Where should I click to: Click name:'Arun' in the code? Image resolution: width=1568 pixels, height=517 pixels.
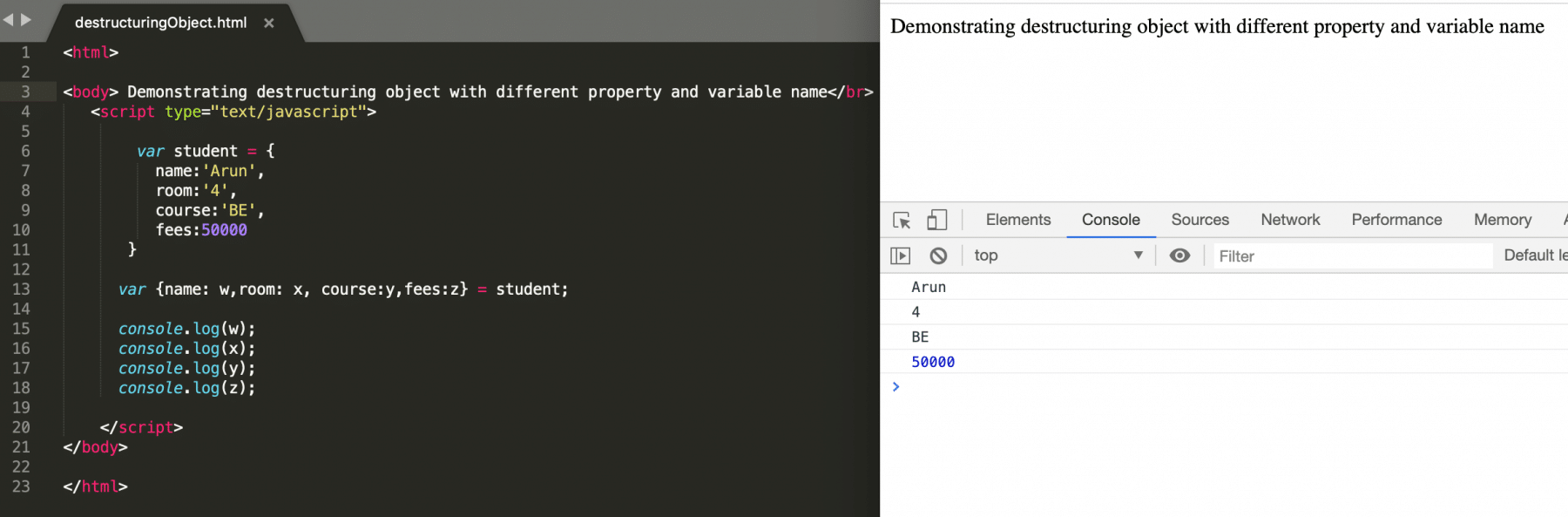click(x=209, y=171)
